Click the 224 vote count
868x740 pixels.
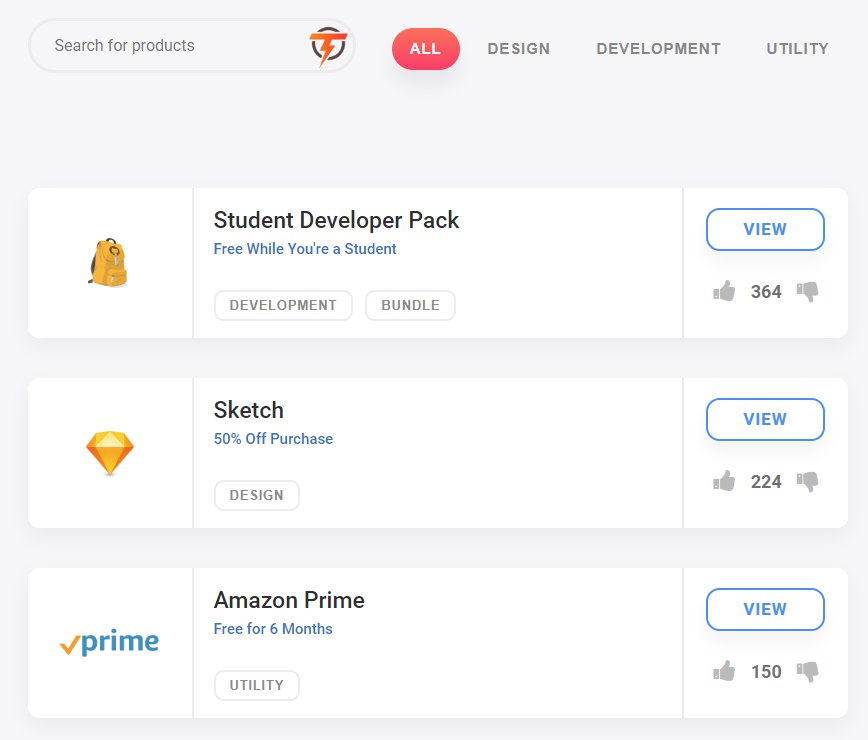click(766, 482)
